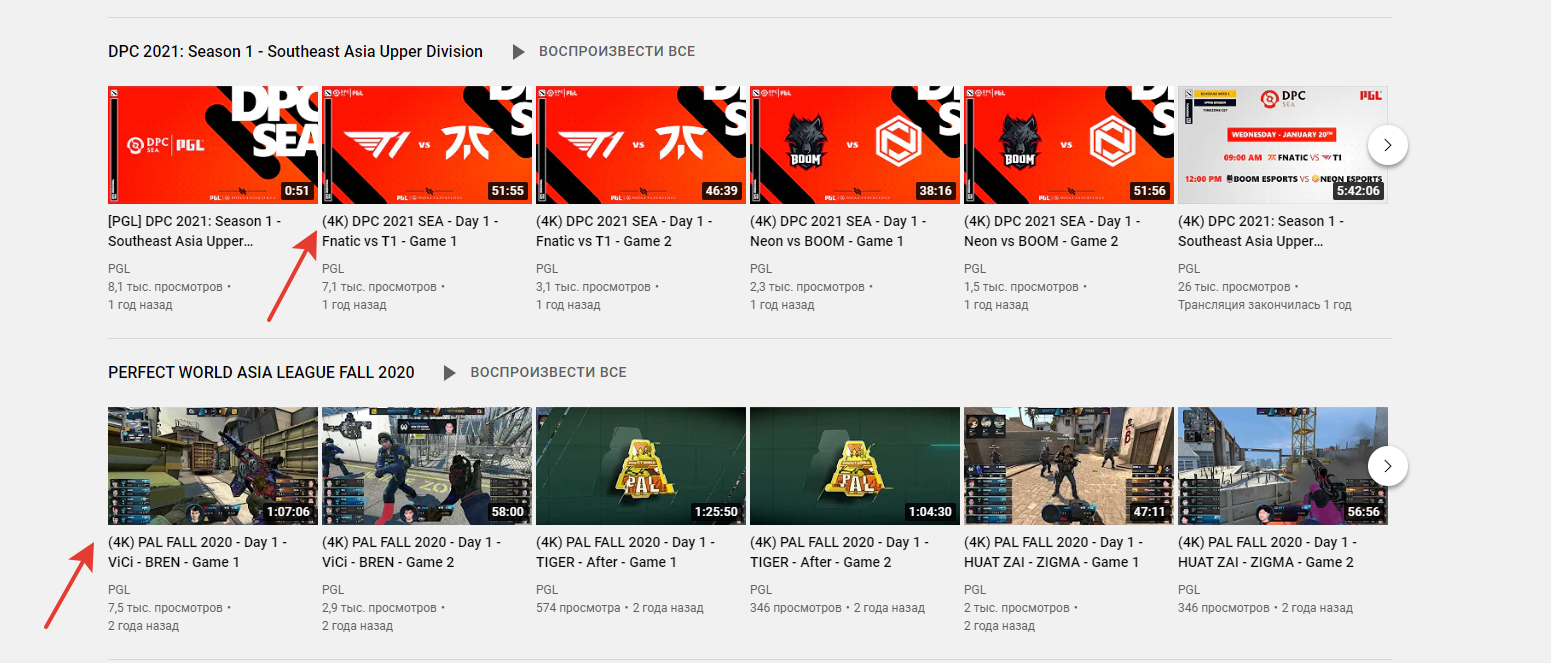Click 'Трансляция закончилась 1 год' text
This screenshot has width=1551, height=663.
point(1265,305)
